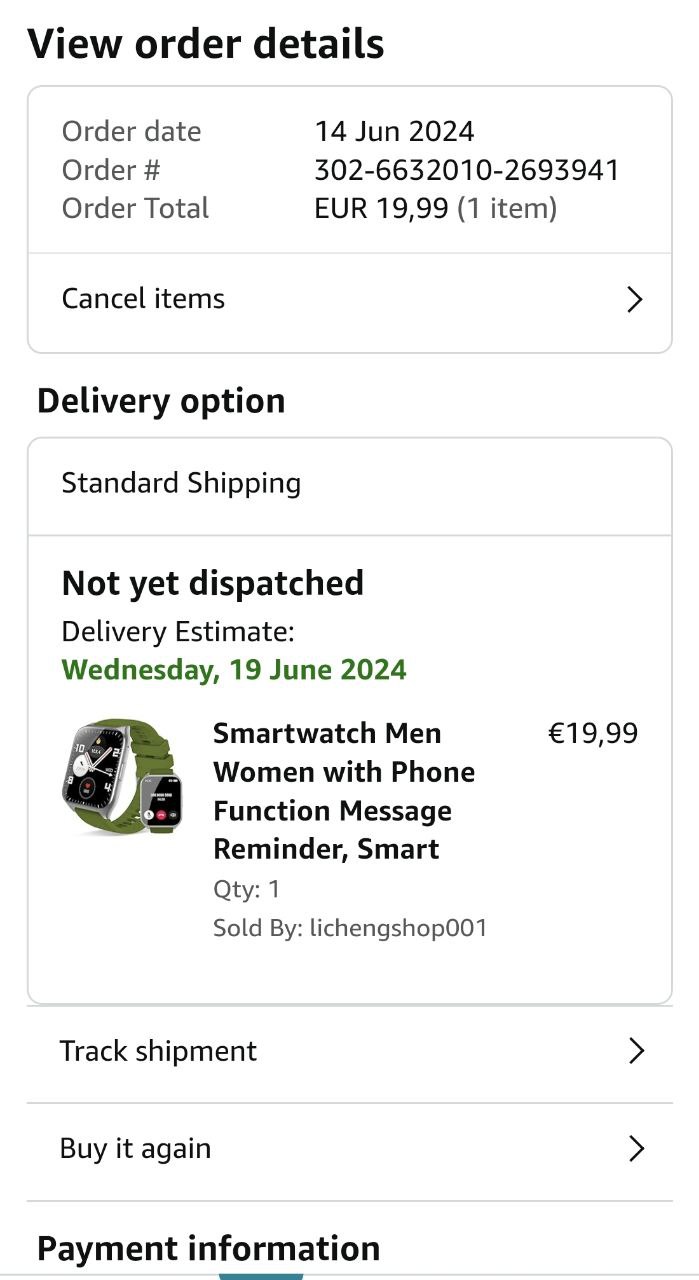Choose the Buy it again text label

pyautogui.click(x=135, y=1149)
